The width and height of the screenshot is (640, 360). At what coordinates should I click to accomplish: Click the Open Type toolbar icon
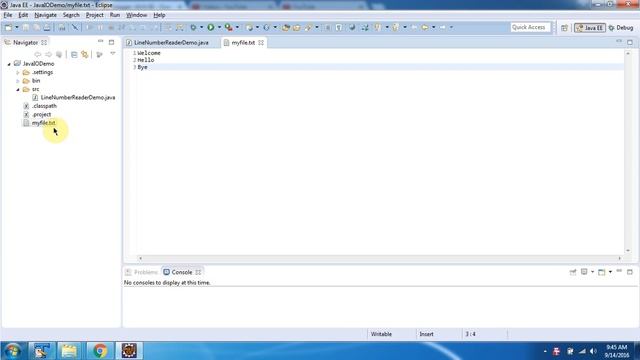pos(286,27)
